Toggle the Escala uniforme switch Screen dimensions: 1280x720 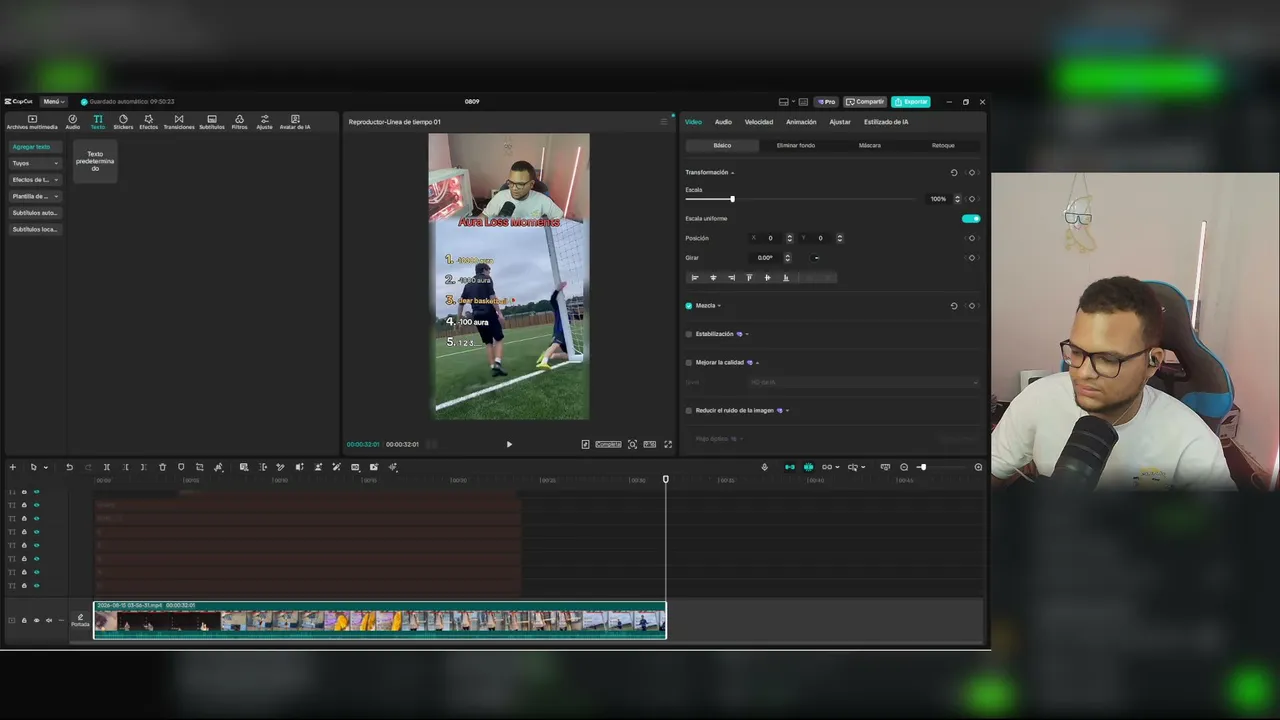click(x=971, y=218)
